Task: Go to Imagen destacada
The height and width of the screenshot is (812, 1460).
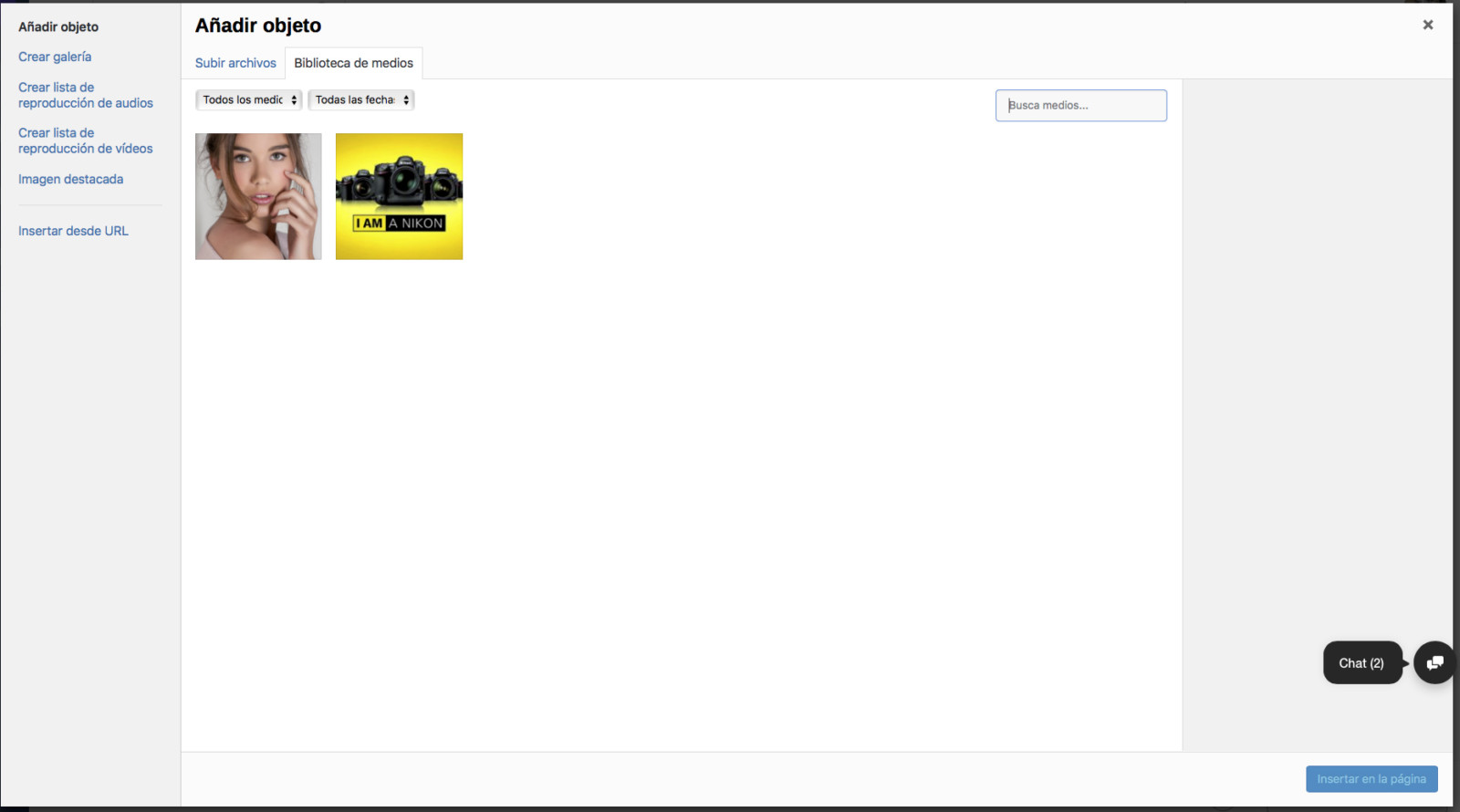Action: [70, 180]
